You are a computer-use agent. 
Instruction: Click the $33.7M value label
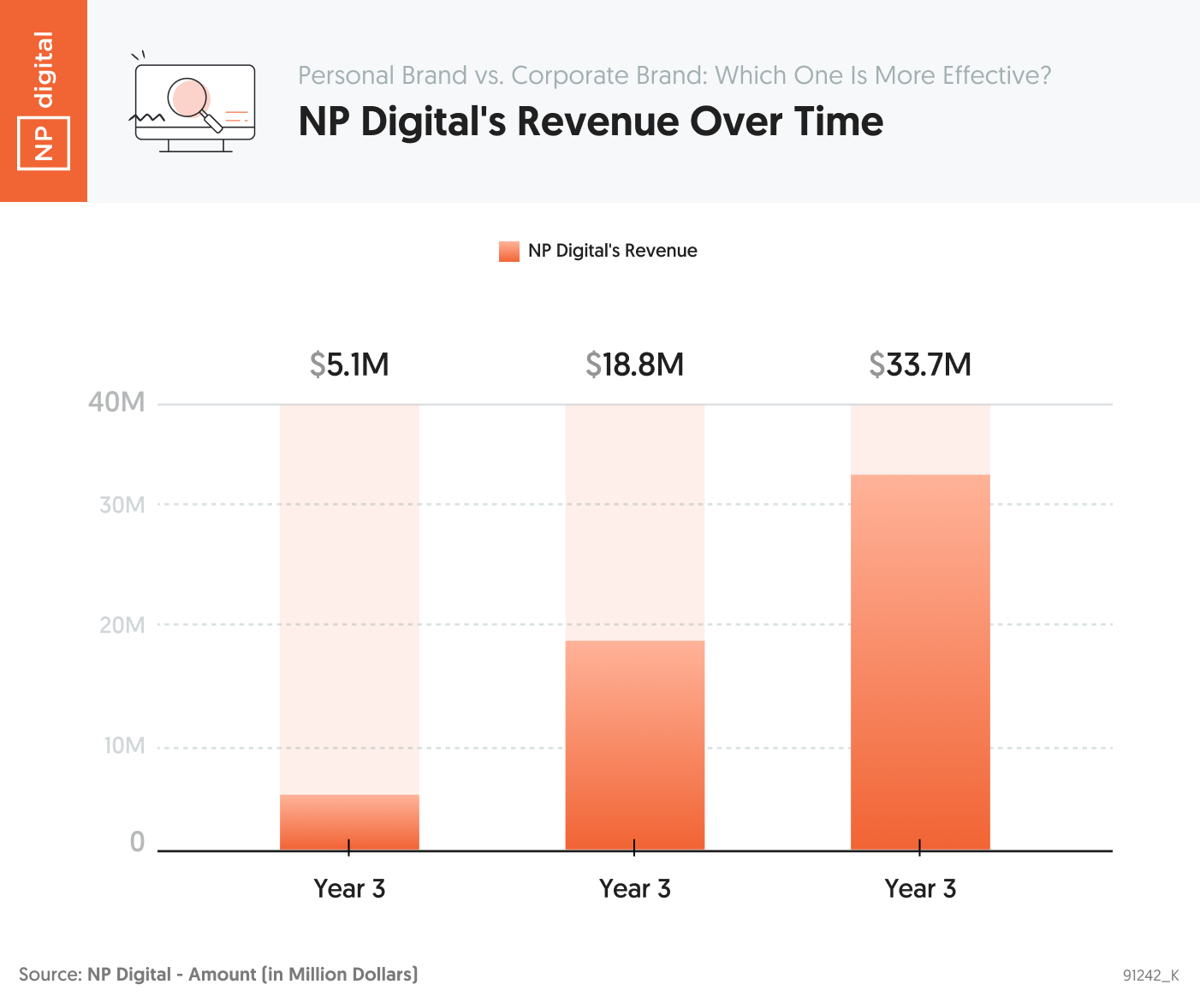point(920,365)
